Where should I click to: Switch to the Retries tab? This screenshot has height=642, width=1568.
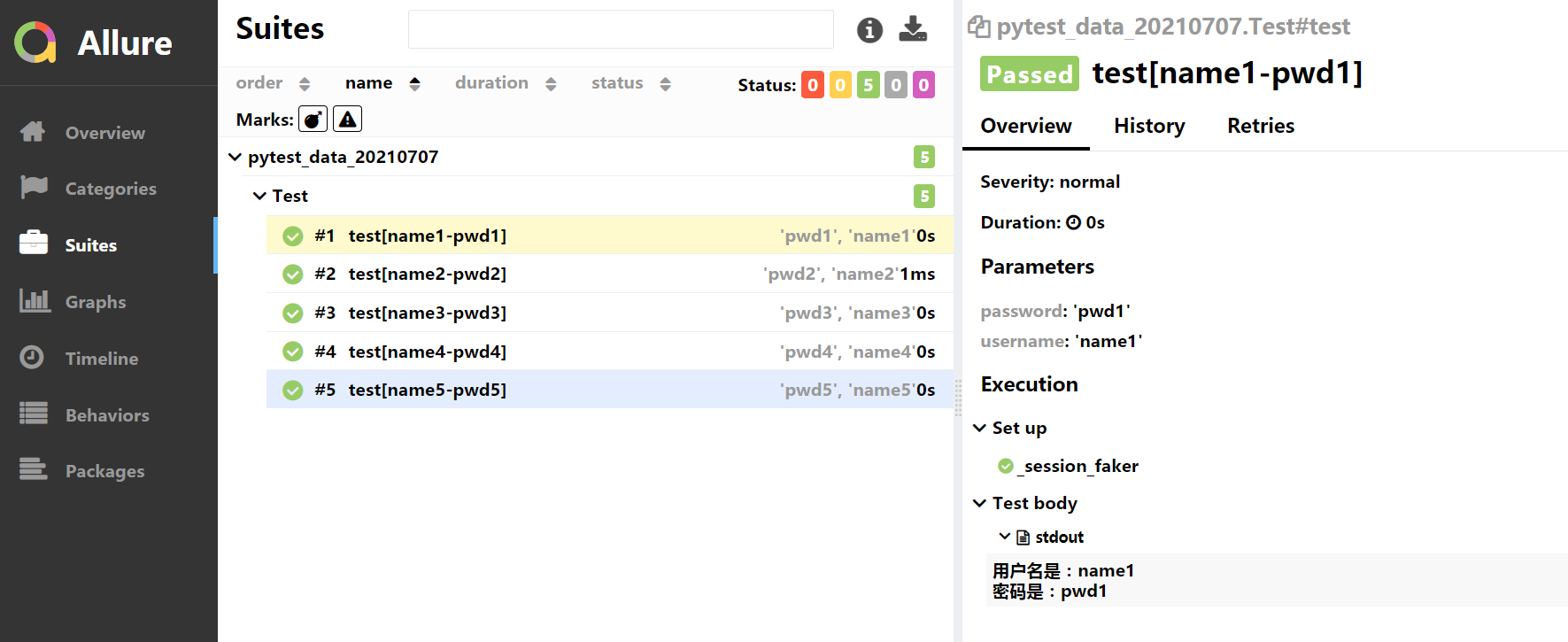pyautogui.click(x=1261, y=126)
